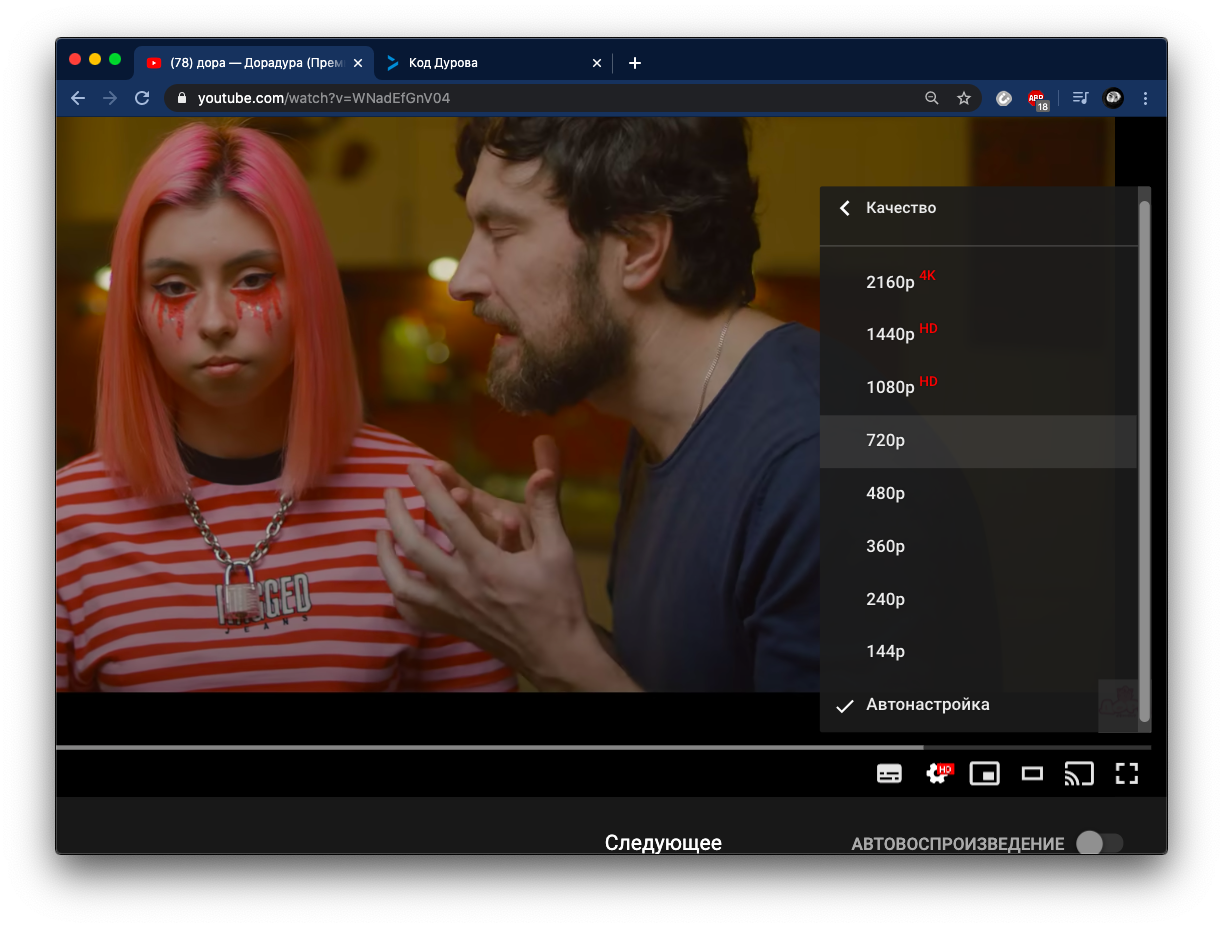Click the settings gear with HD badge

pyautogui.click(x=938, y=773)
